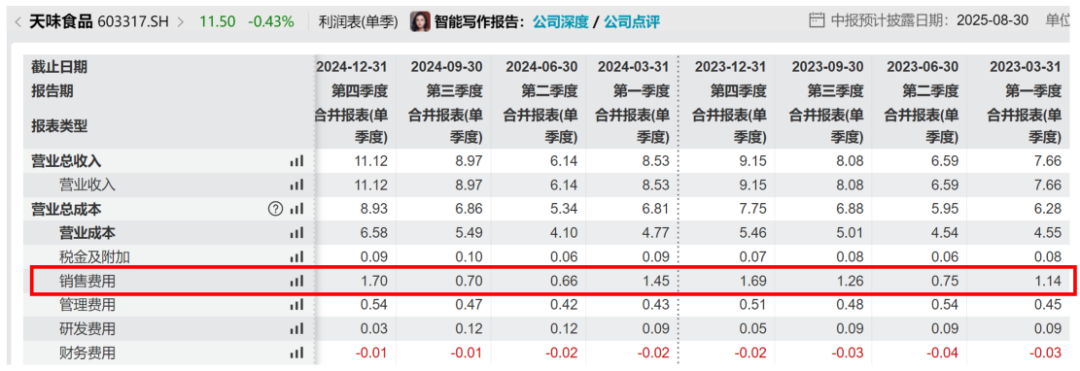The width and height of the screenshot is (1080, 371).
Task: Show chart icon for 财务费用 row
Action: click(x=296, y=353)
